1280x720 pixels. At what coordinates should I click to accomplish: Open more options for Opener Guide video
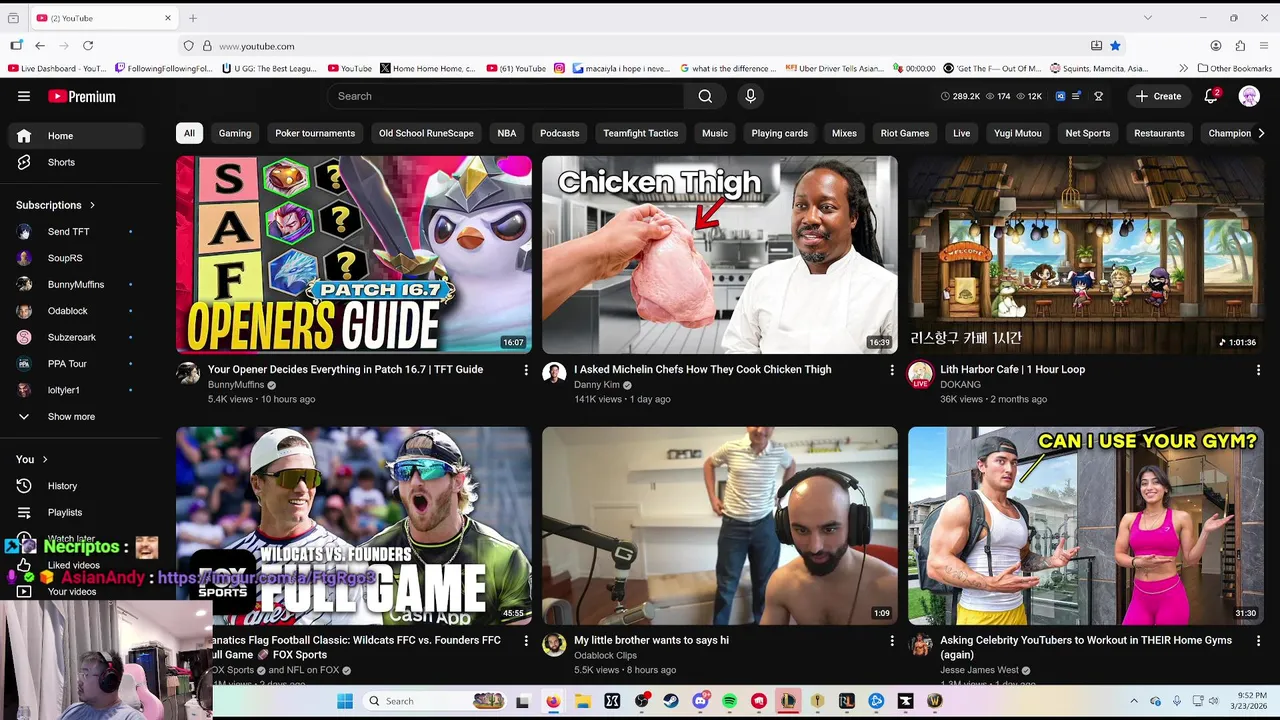tap(526, 370)
